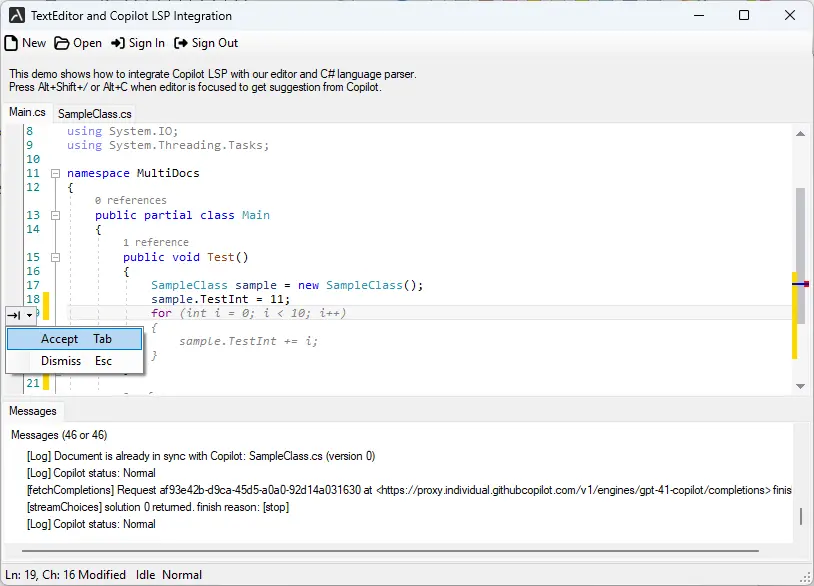The image size is (814, 586).
Task: Click the 'sample.TestInt = 11;' code line
Action: point(221,299)
